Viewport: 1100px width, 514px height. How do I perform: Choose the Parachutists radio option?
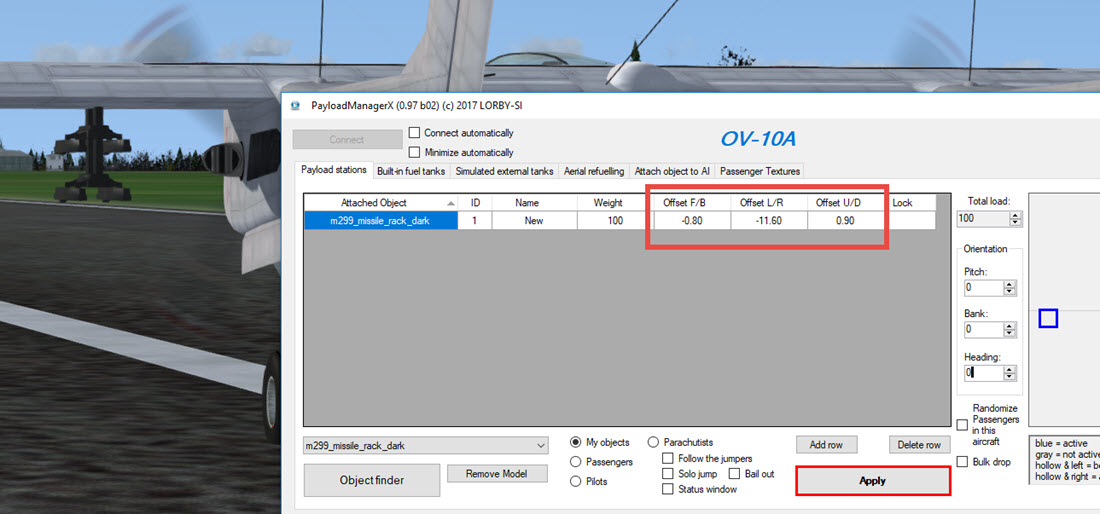653,442
